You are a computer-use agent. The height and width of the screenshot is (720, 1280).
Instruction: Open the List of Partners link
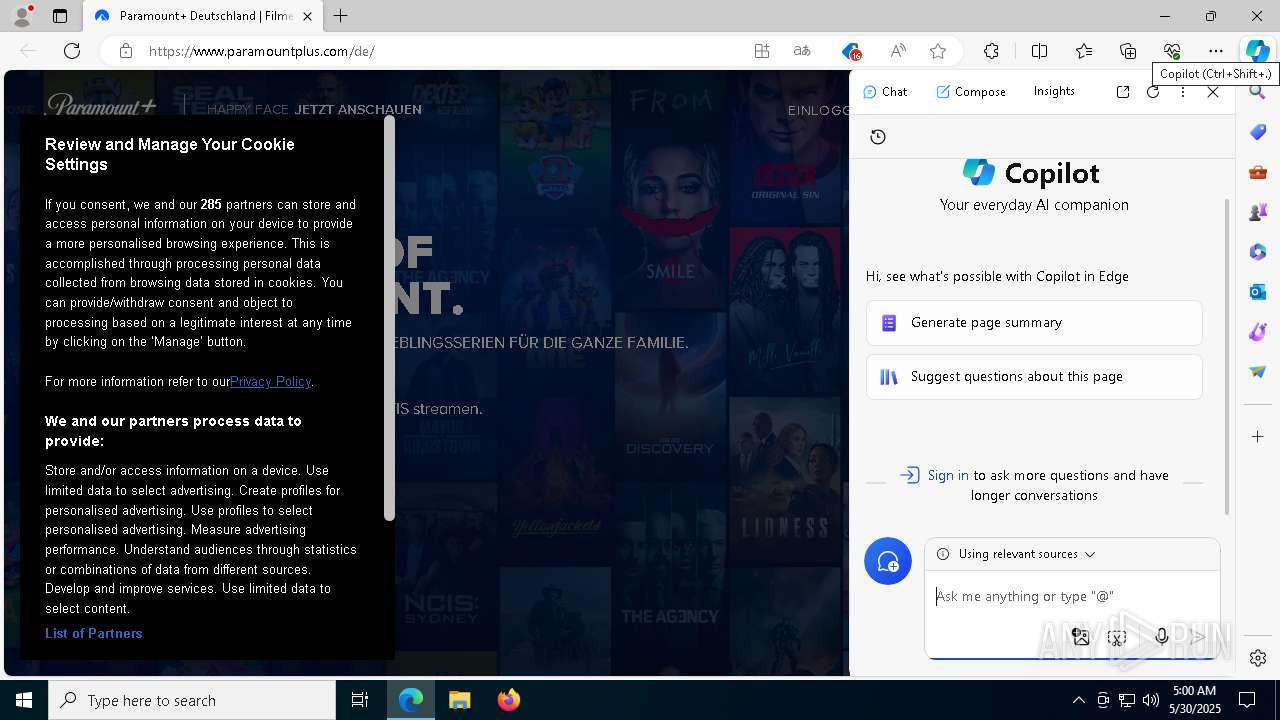94,633
